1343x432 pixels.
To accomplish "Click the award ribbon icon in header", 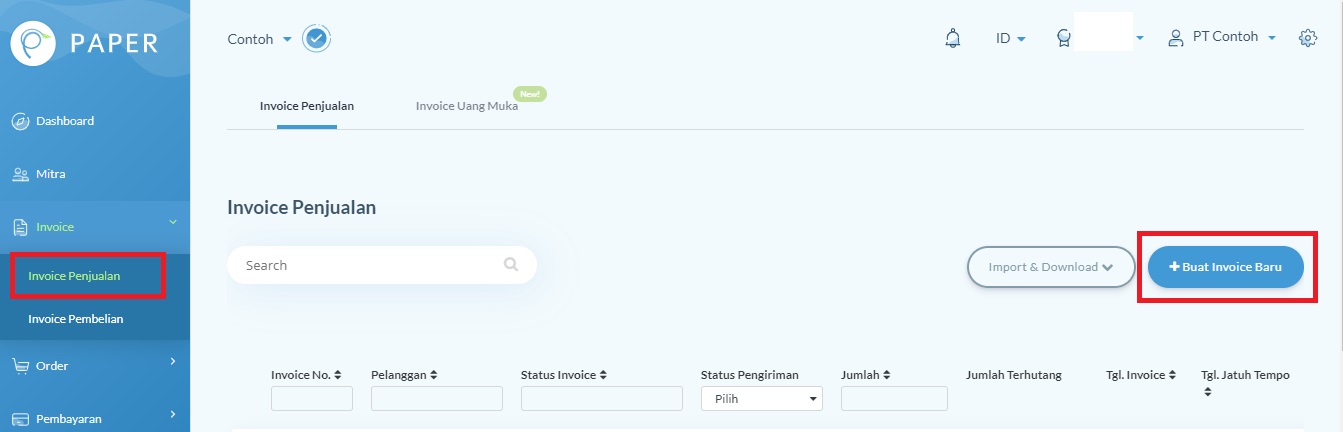I will pyautogui.click(x=1064, y=39).
